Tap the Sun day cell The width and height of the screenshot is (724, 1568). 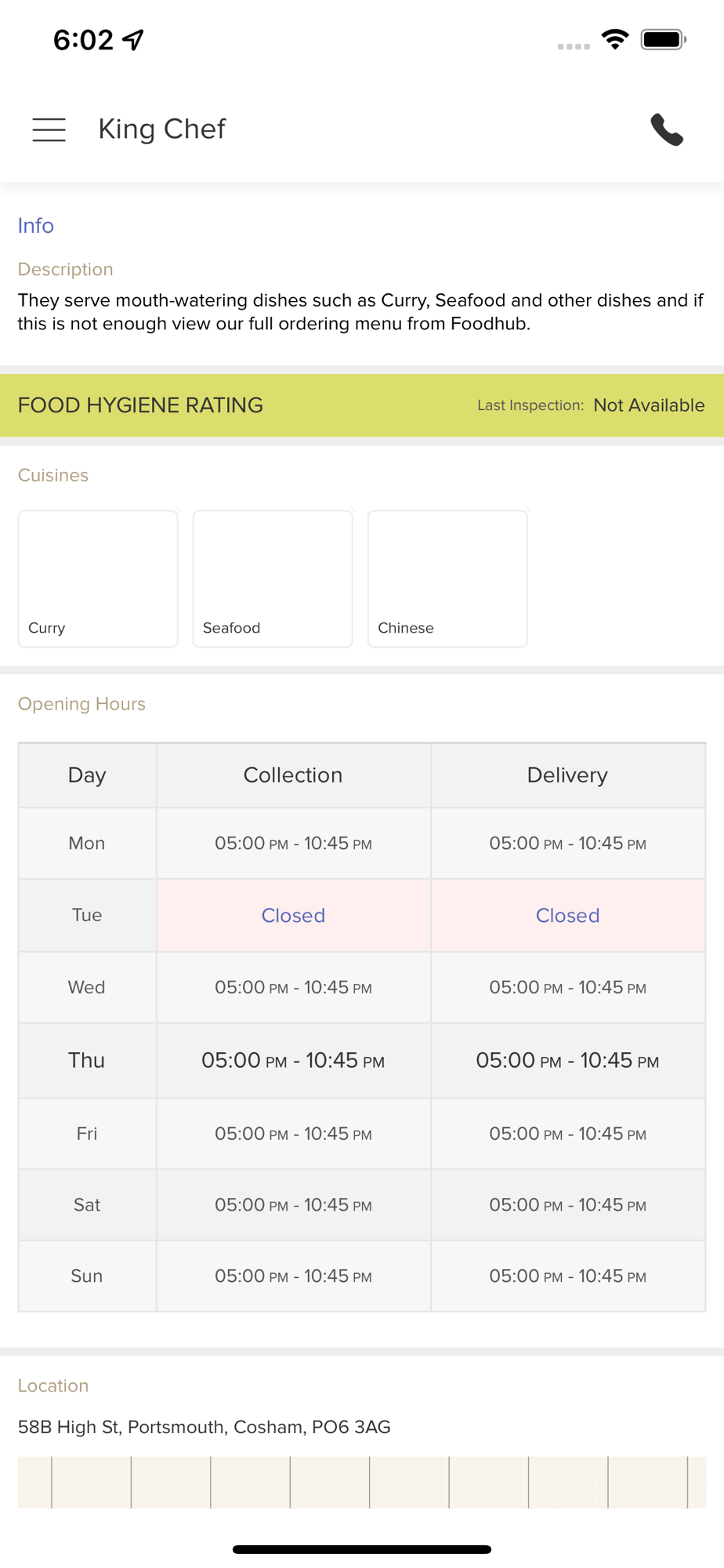pos(87,1276)
